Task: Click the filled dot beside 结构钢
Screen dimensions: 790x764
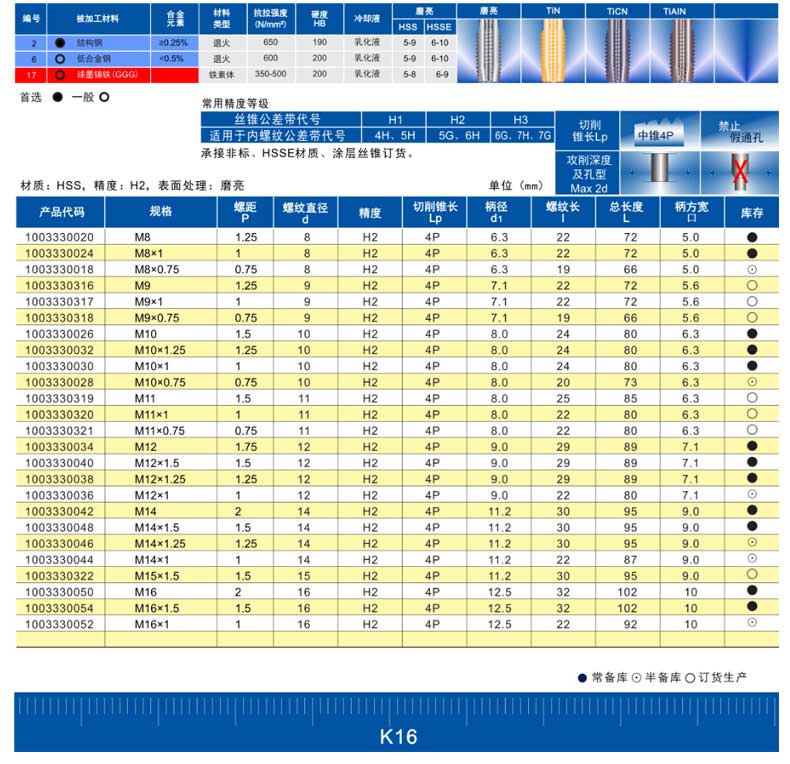Action: 61,44
